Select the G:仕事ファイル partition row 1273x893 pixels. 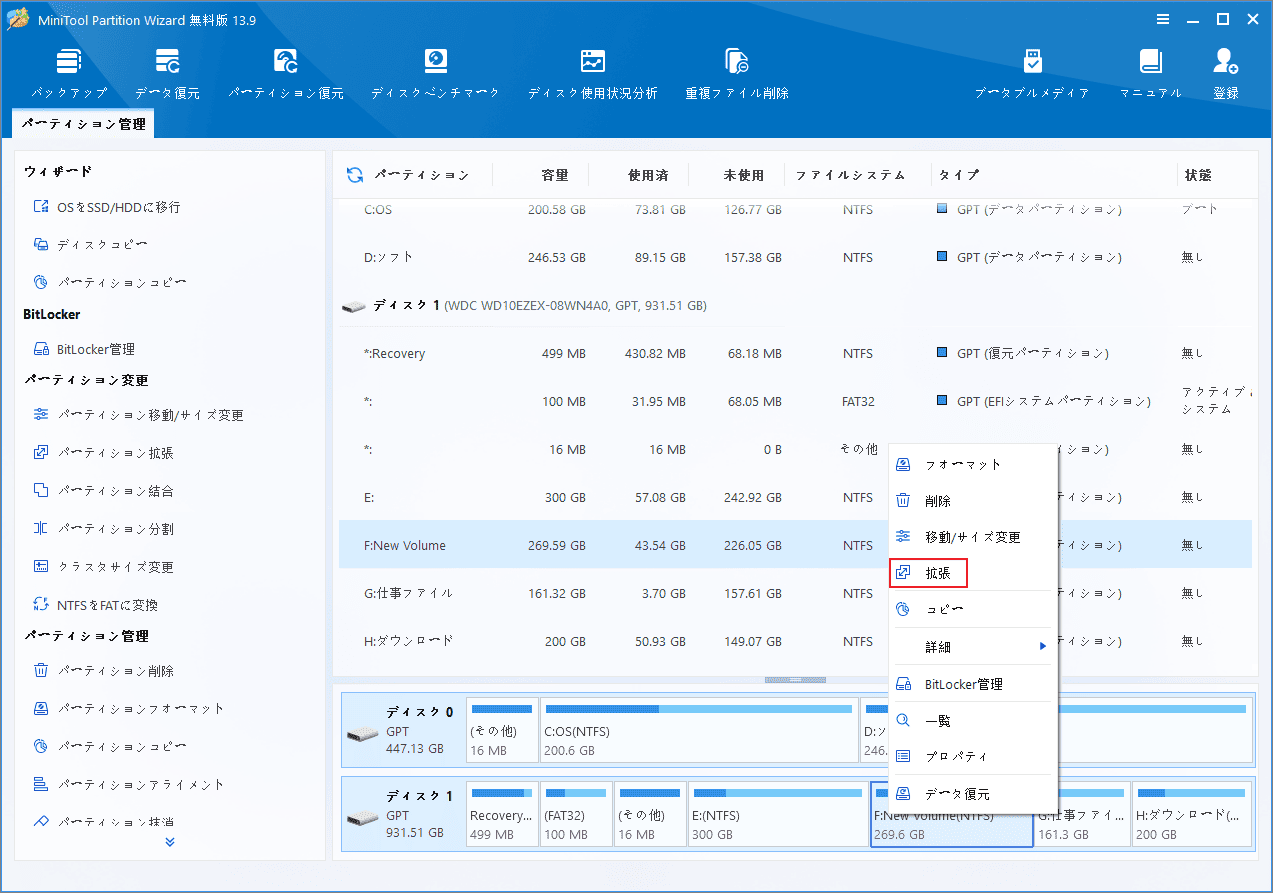tap(613, 593)
